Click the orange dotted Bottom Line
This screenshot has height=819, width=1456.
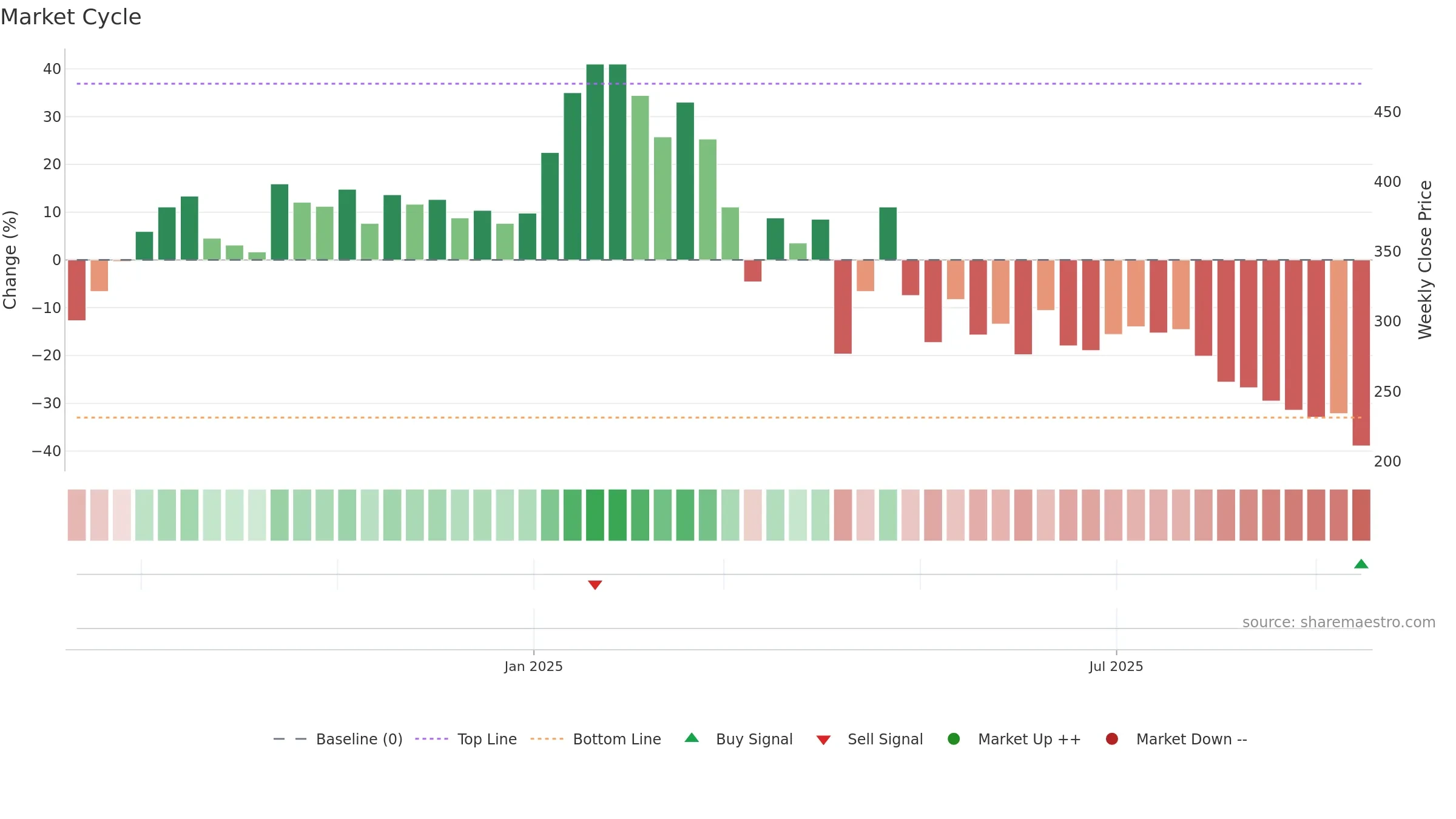coord(719,417)
